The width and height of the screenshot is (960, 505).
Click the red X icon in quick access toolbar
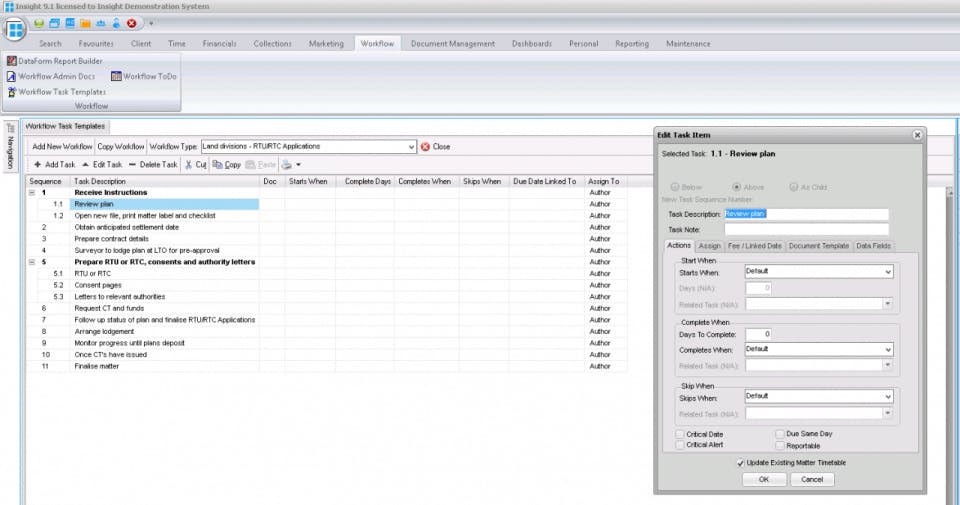coord(132,23)
